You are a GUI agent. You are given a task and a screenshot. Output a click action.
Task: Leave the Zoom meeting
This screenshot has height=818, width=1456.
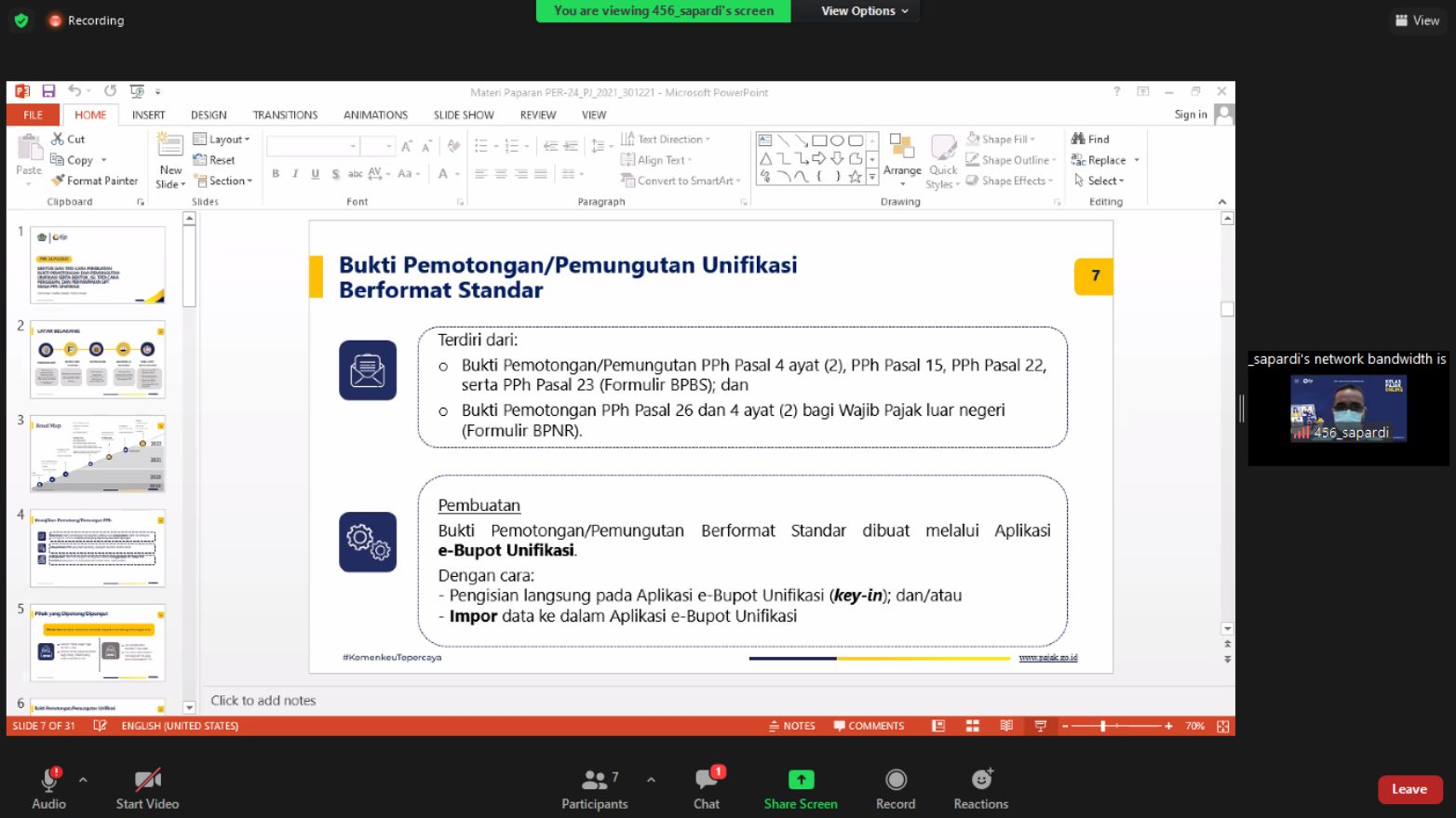pos(1409,789)
